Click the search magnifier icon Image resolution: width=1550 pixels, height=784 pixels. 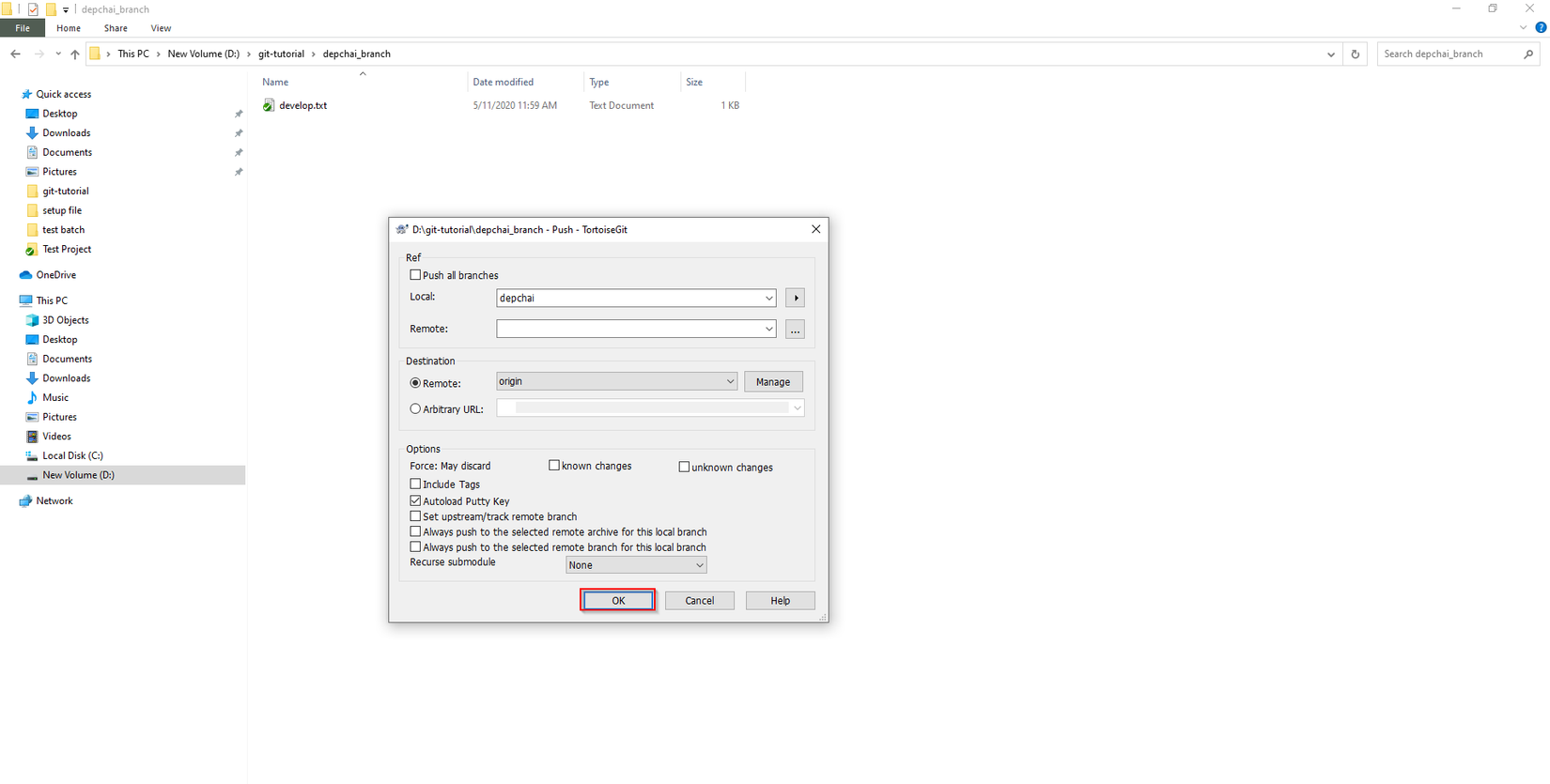click(x=1528, y=54)
